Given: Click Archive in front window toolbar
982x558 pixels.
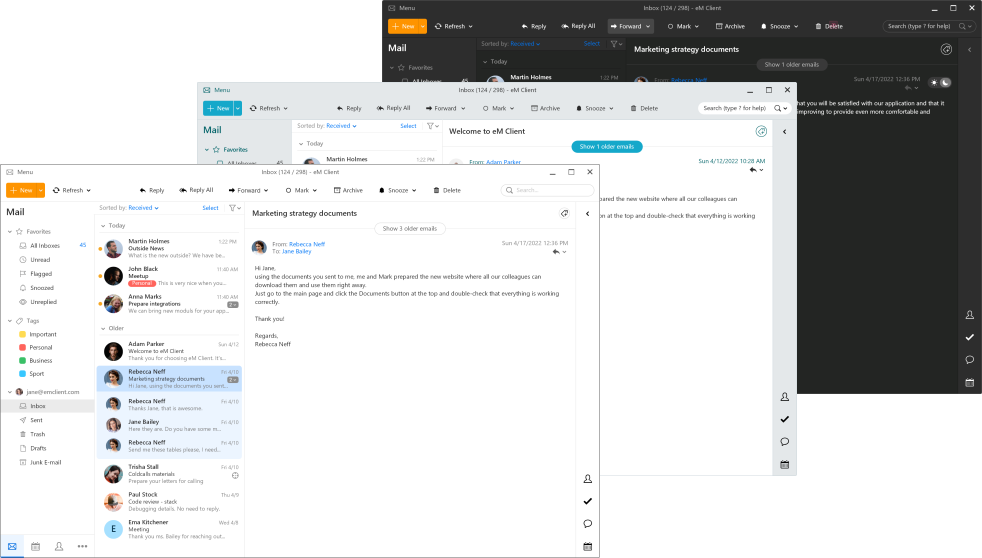Looking at the screenshot, I should pyautogui.click(x=348, y=190).
